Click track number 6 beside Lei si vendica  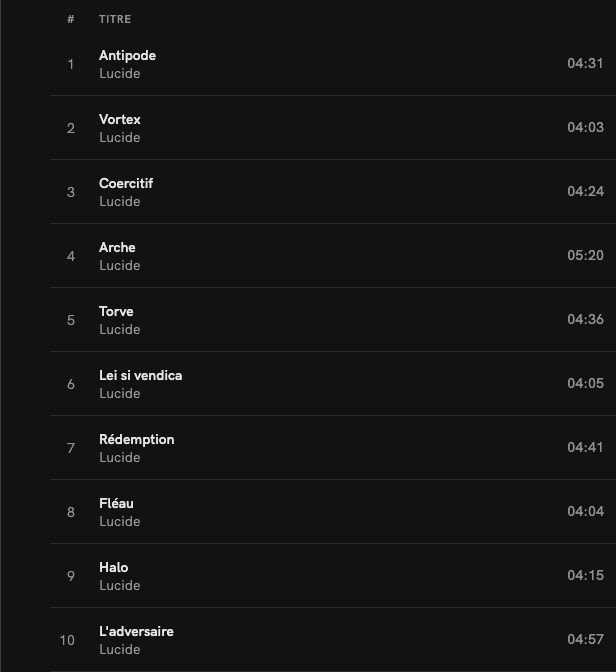pos(71,384)
